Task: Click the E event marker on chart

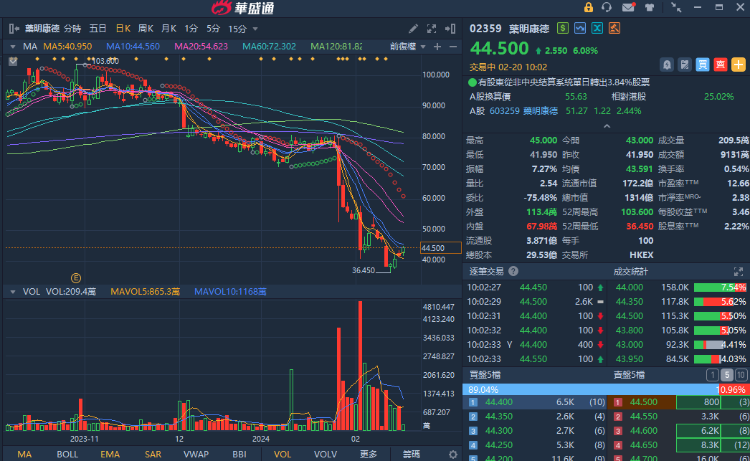Action: click(x=76, y=278)
